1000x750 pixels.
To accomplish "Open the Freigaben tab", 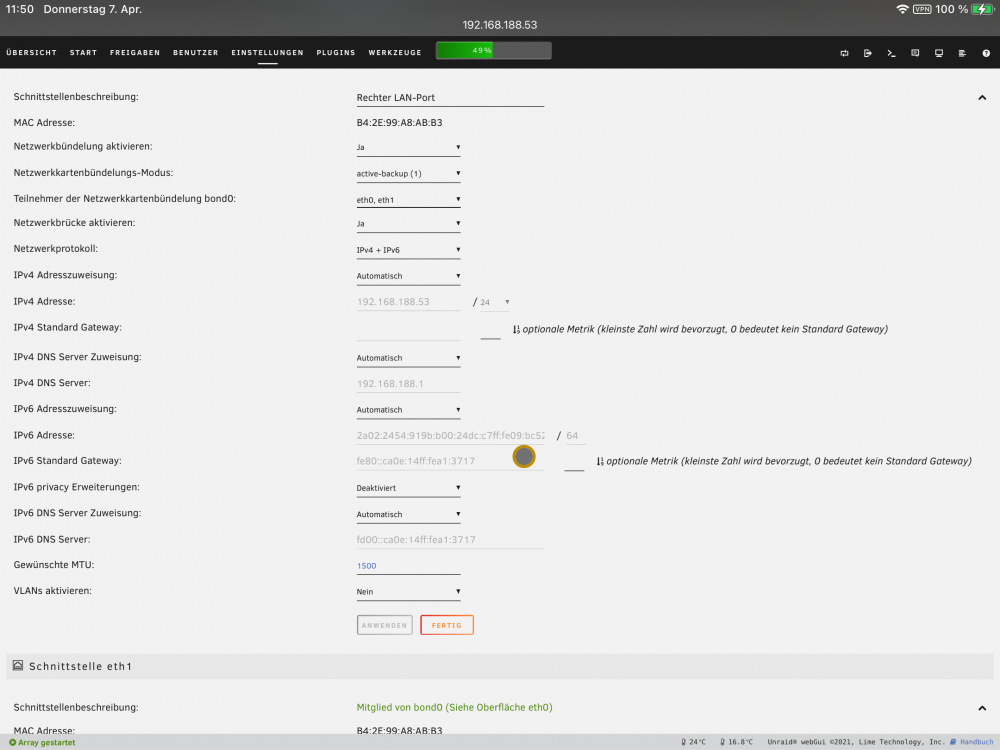I will (x=135, y=53).
